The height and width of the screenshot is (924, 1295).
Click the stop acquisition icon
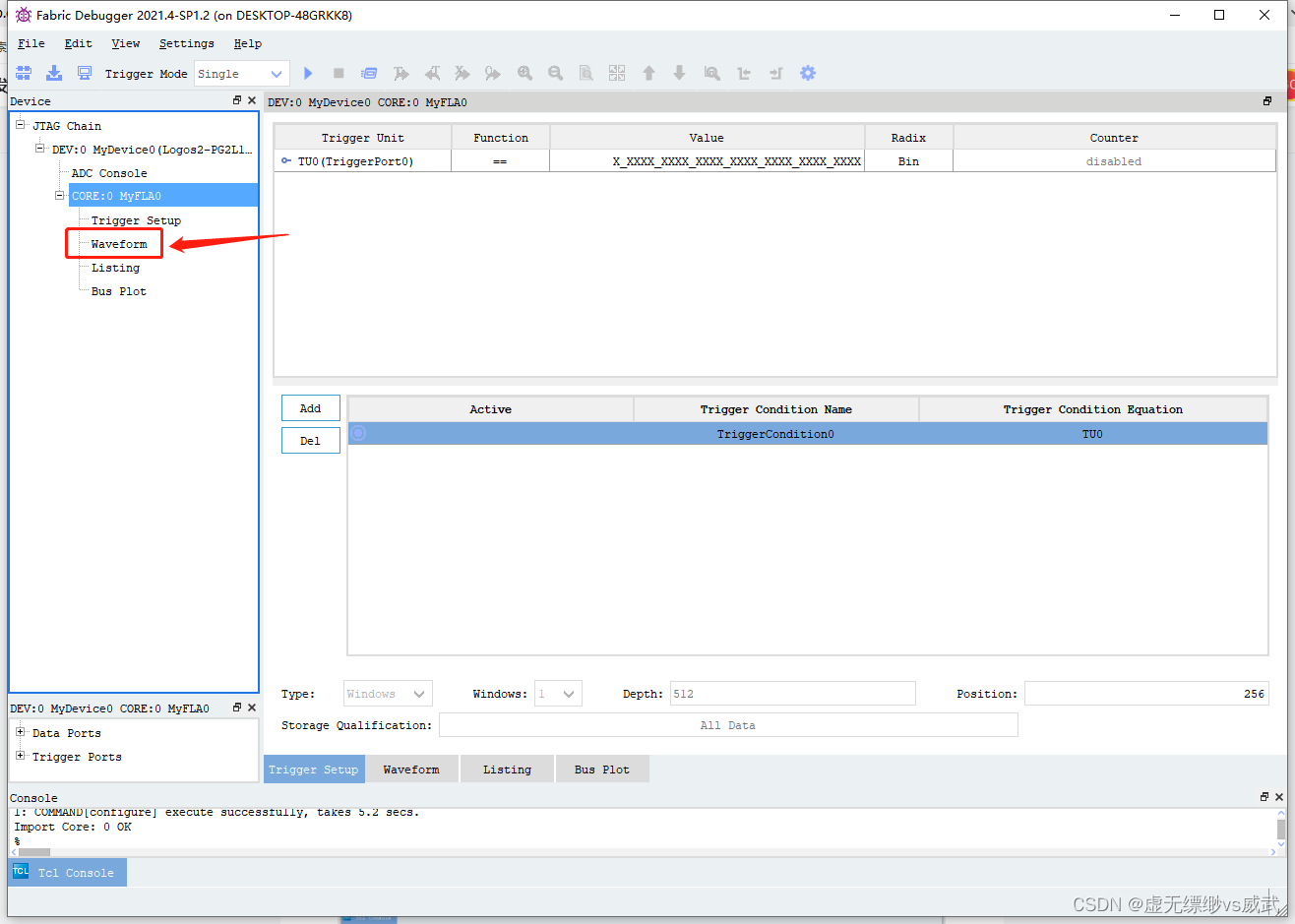coord(338,73)
